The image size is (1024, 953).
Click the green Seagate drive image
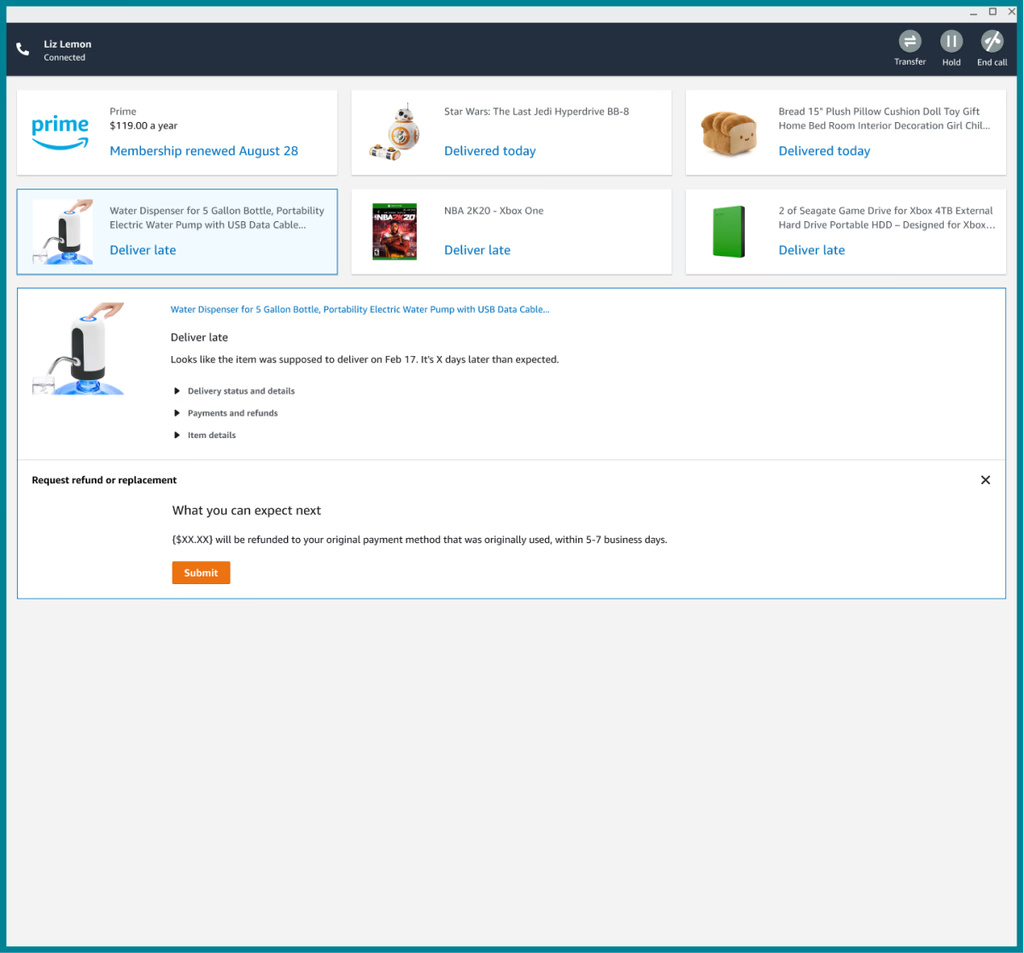click(x=728, y=232)
